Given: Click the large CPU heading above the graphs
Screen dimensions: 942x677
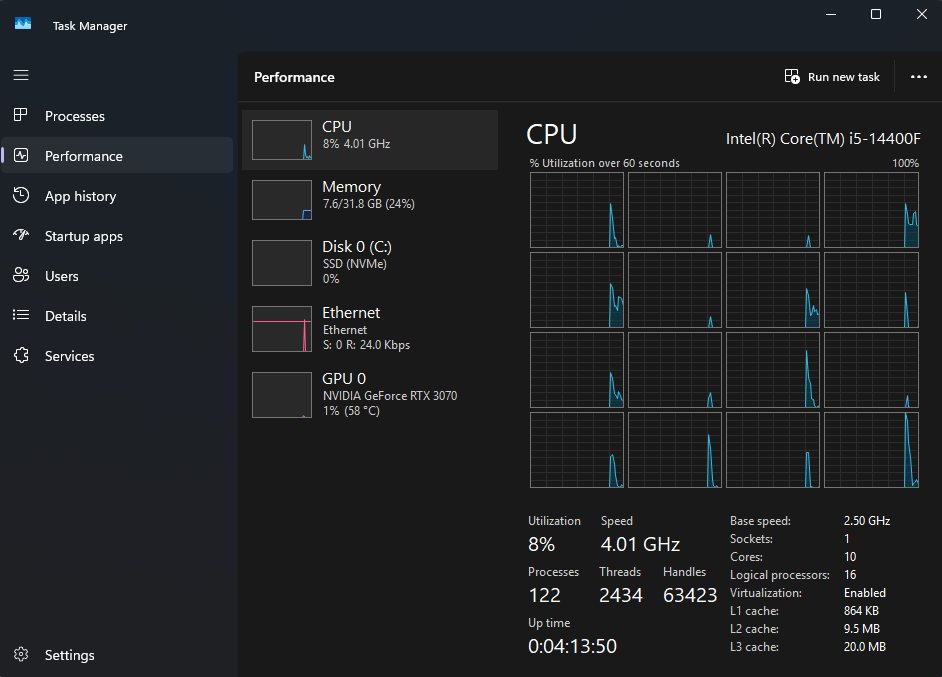Looking at the screenshot, I should pyautogui.click(x=552, y=135).
